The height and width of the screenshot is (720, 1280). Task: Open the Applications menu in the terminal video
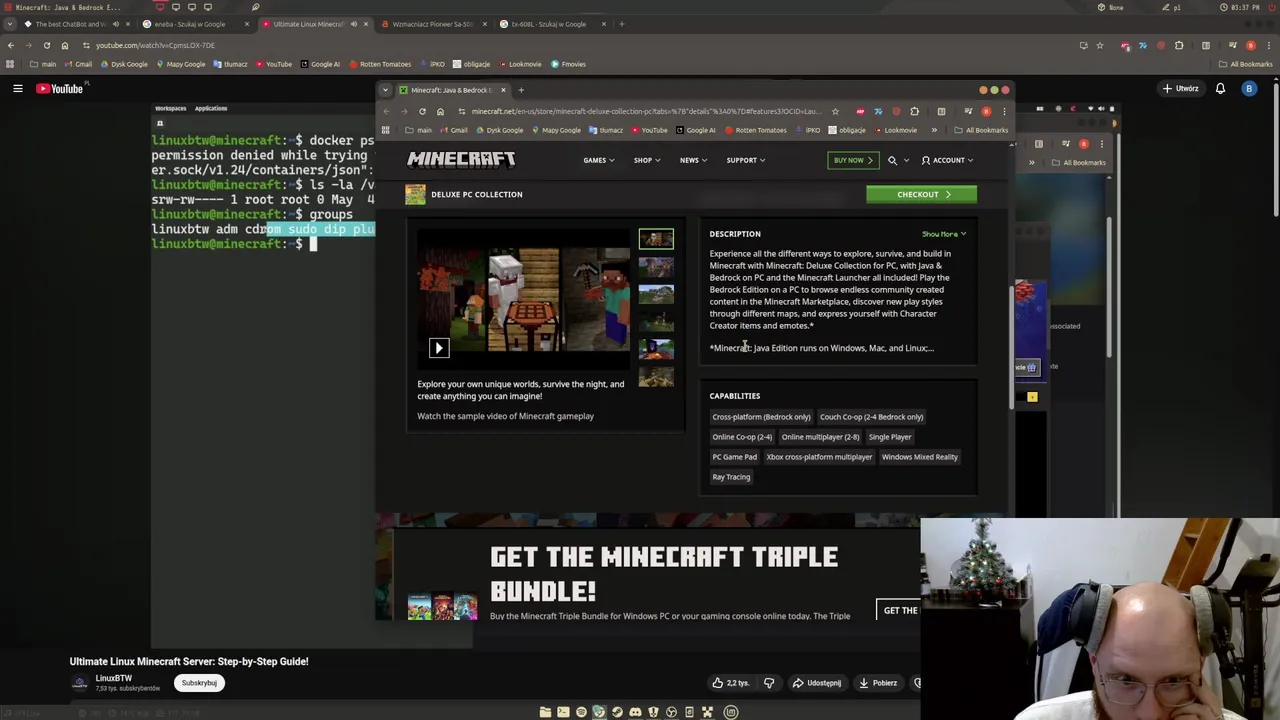click(x=211, y=108)
